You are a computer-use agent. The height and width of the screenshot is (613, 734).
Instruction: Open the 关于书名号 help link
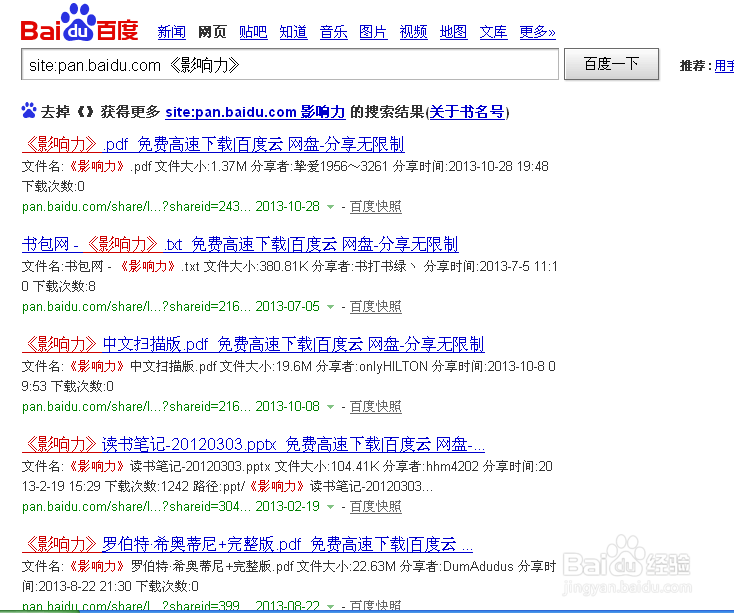(467, 112)
